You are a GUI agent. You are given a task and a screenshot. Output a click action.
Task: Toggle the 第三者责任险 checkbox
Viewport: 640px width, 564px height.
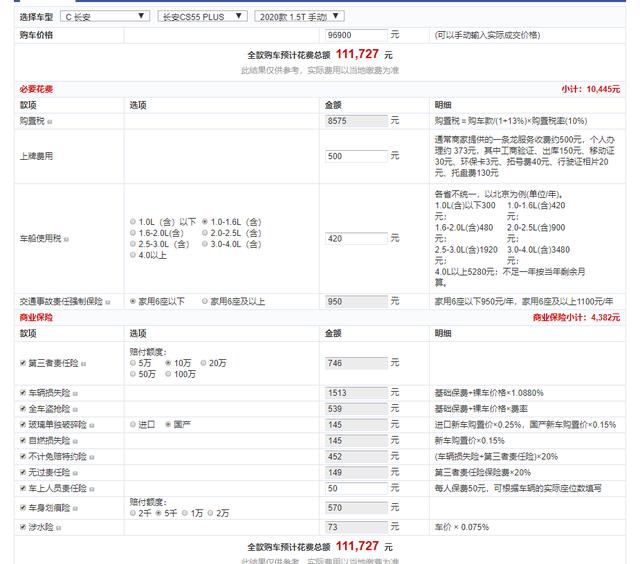click(x=23, y=363)
